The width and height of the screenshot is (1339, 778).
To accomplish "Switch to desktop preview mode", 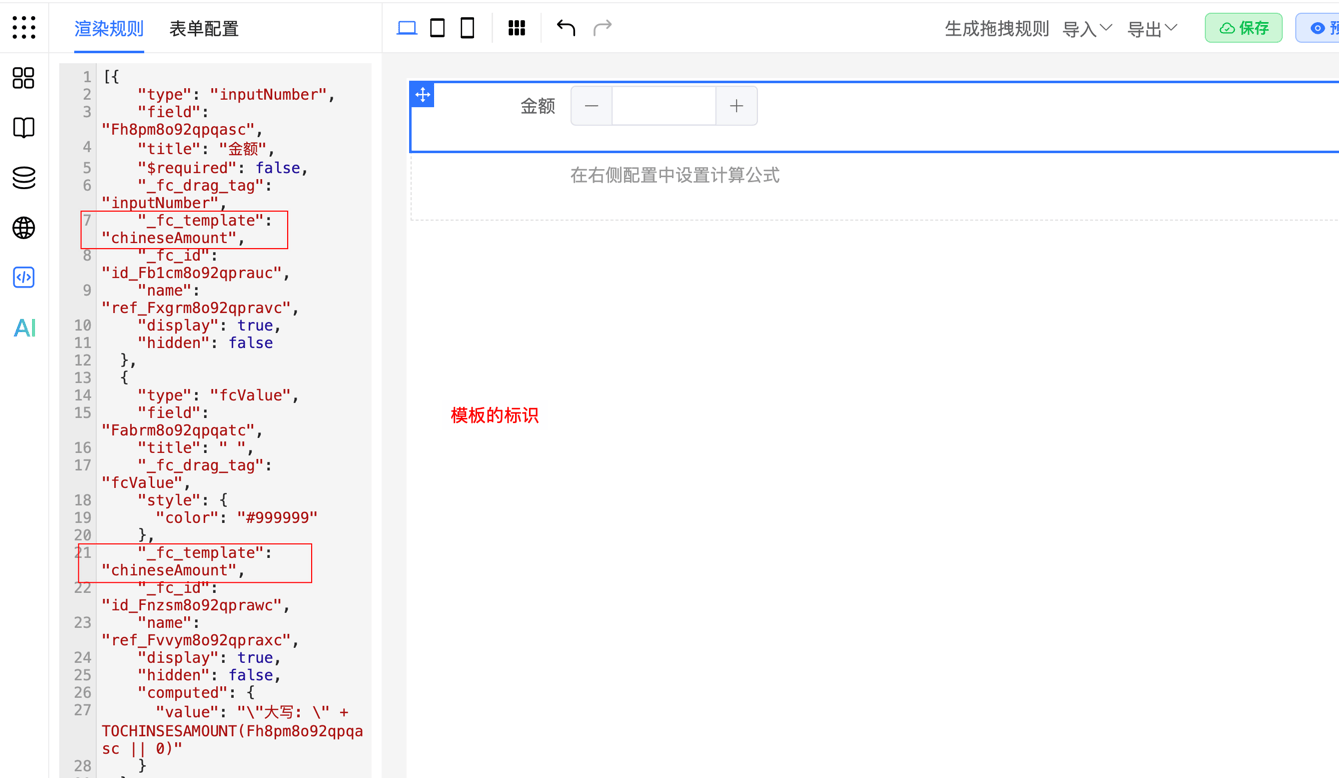I will (x=407, y=28).
